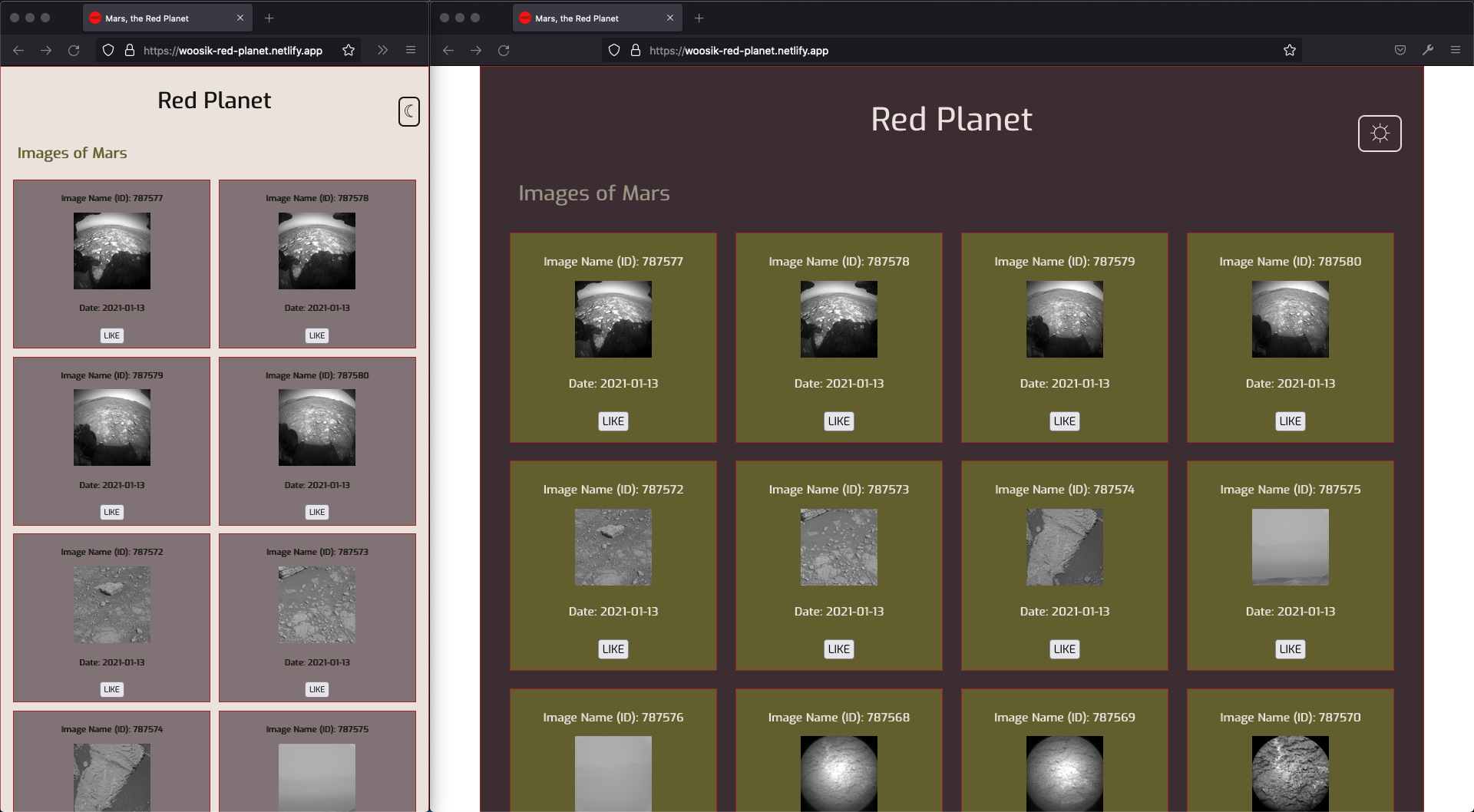Click padlock site info in left window
Screen dimensions: 1474x812
pyautogui.click(x=130, y=51)
